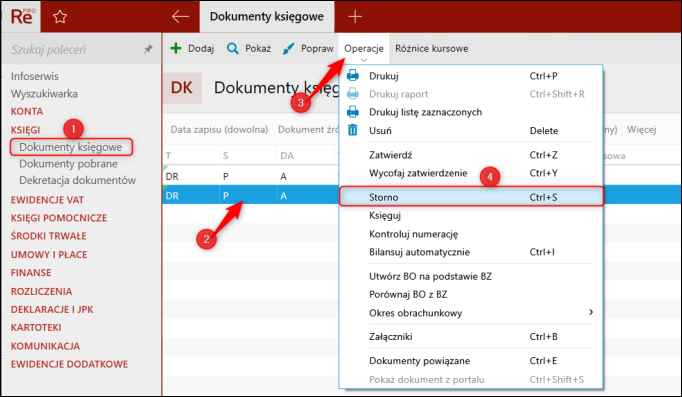
Task: Click the back arrow icon
Action: pyautogui.click(x=180, y=17)
